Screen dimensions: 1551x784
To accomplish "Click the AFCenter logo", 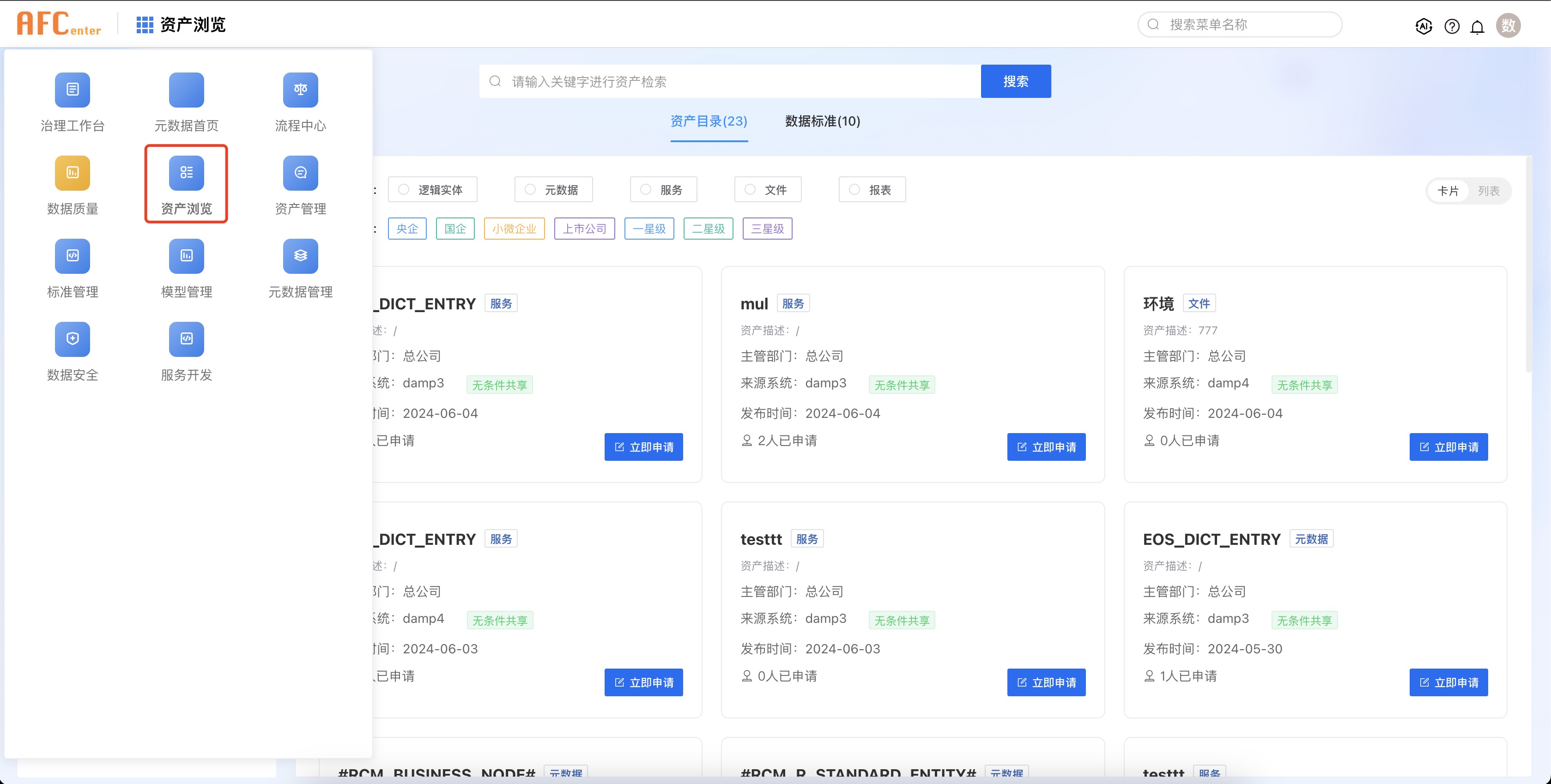I will coord(59,24).
